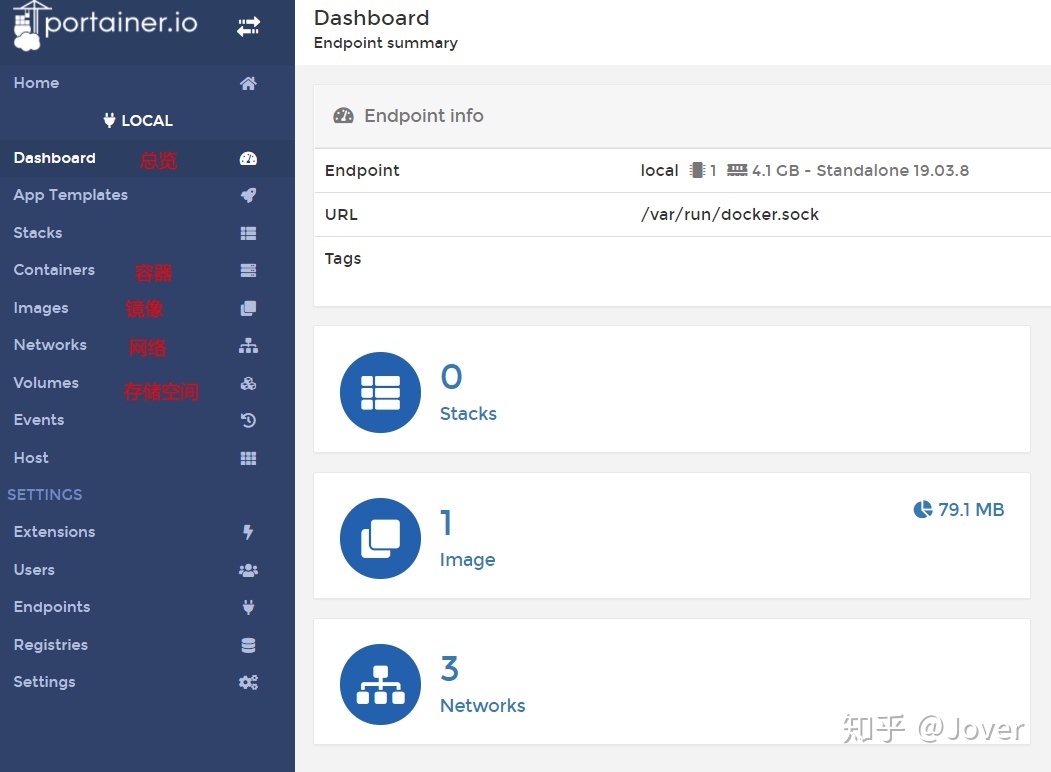1051x772 pixels.
Task: Click the Endpoint info gauge icon
Action: coord(343,116)
